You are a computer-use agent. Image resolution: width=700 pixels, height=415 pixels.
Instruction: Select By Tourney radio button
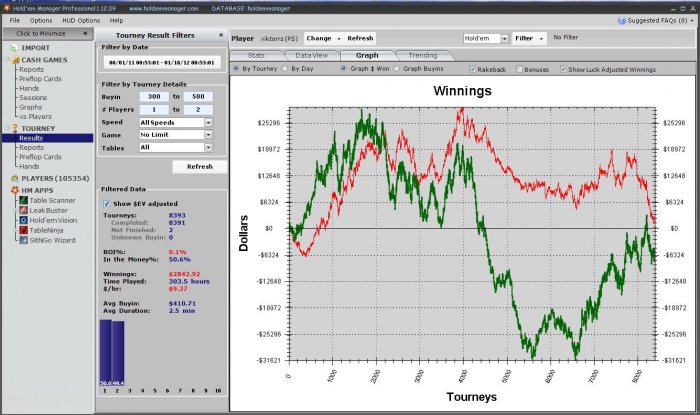(x=236, y=69)
